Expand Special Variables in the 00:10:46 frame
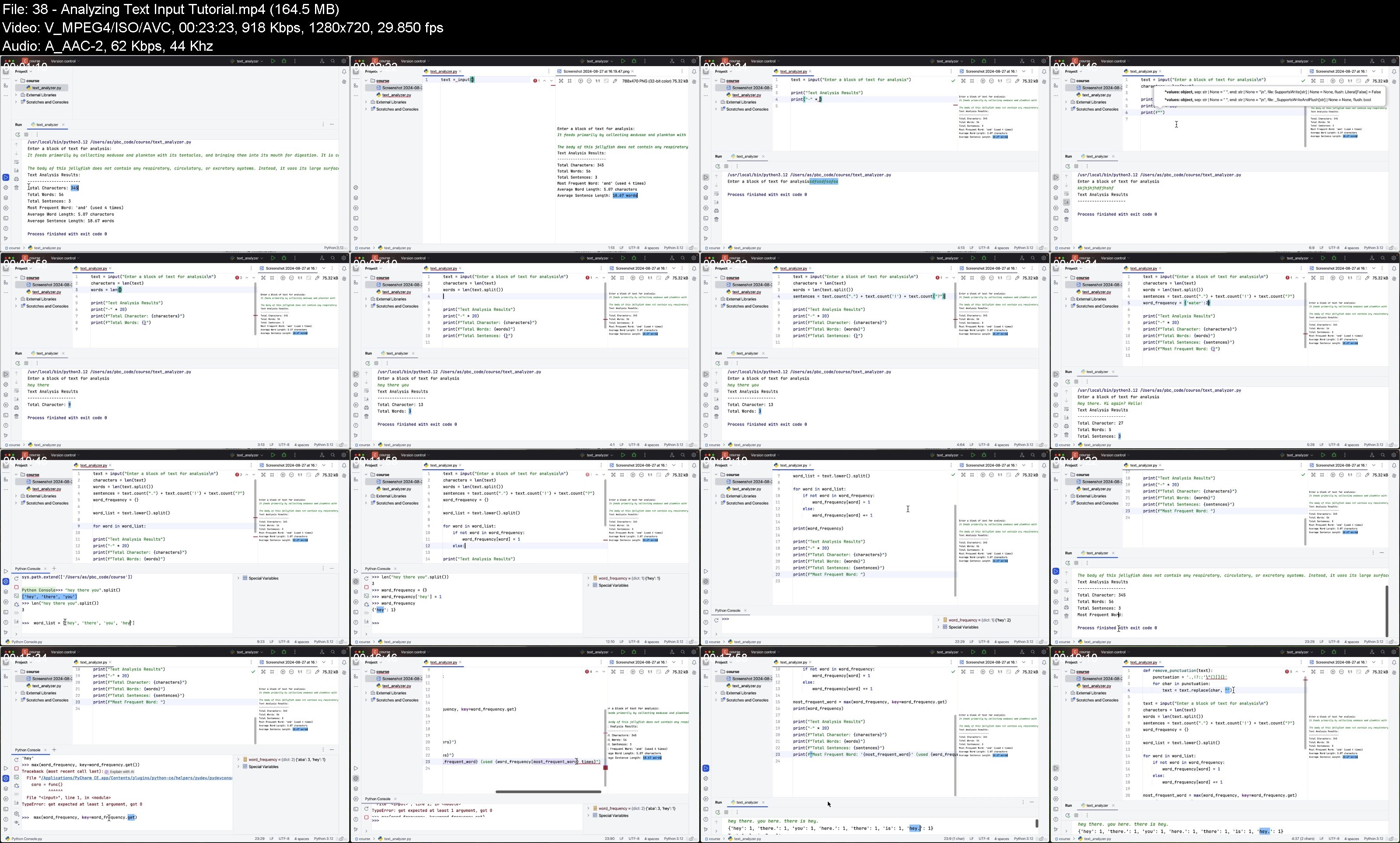The image size is (1400, 843). [238, 578]
